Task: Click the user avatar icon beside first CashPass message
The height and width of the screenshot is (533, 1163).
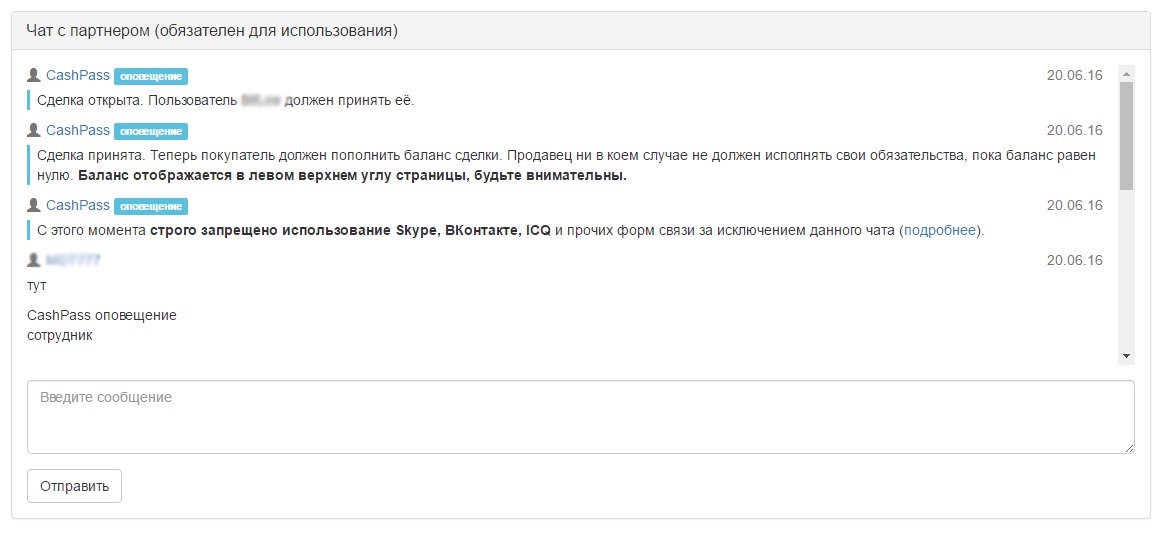Action: [33, 76]
